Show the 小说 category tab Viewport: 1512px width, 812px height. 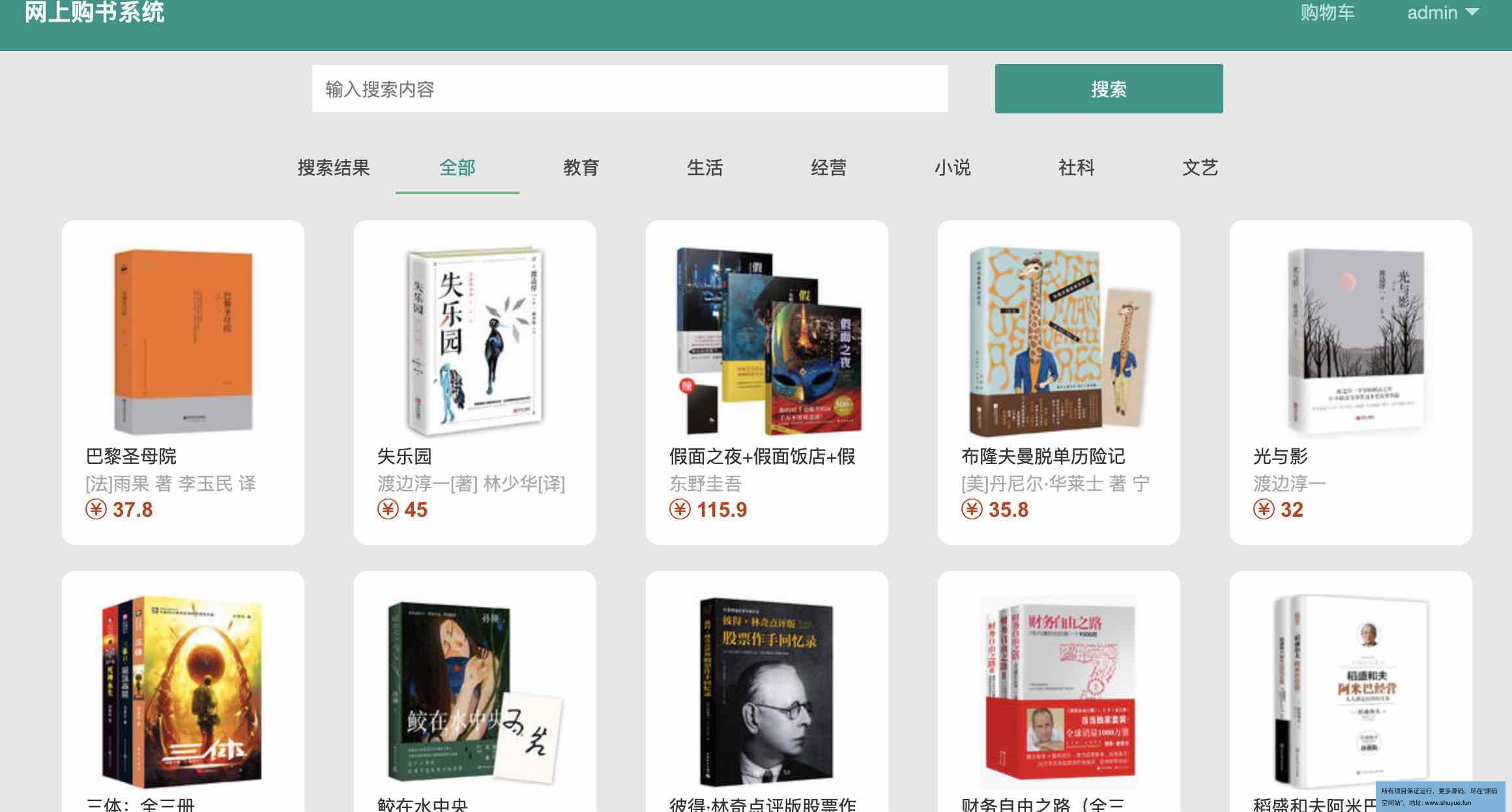coord(953,167)
